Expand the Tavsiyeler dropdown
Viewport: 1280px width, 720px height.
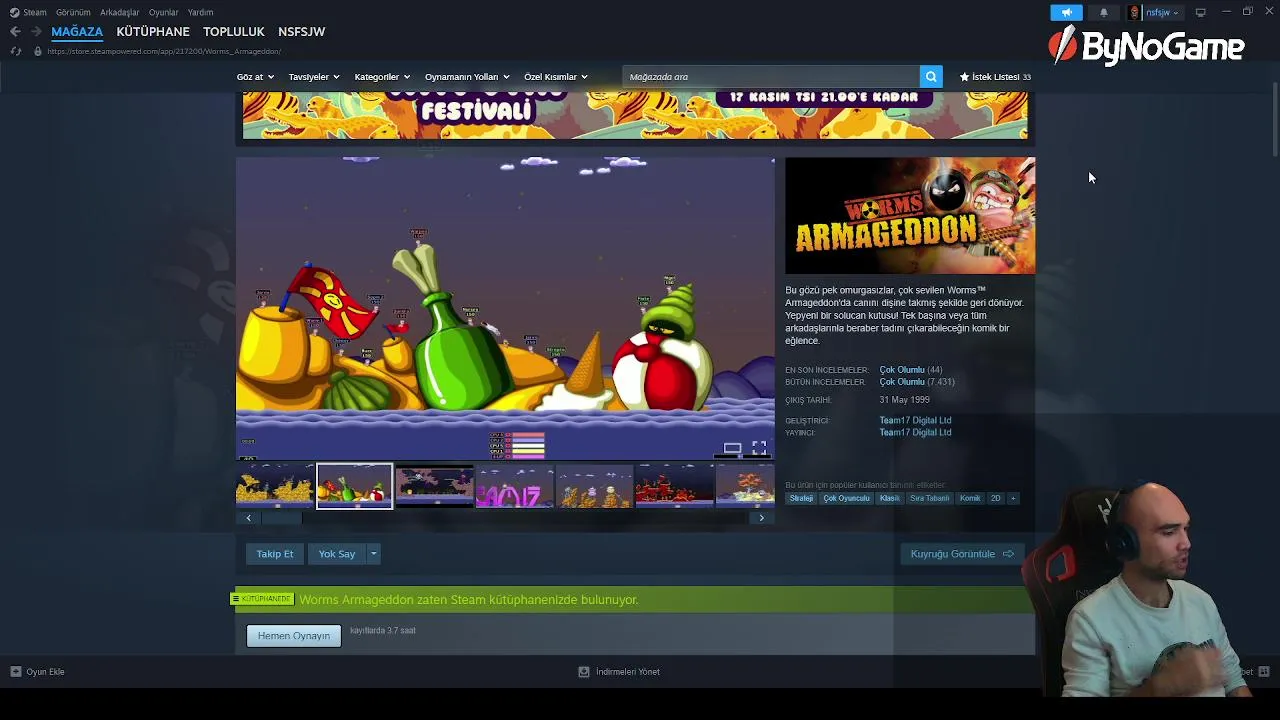coord(314,77)
